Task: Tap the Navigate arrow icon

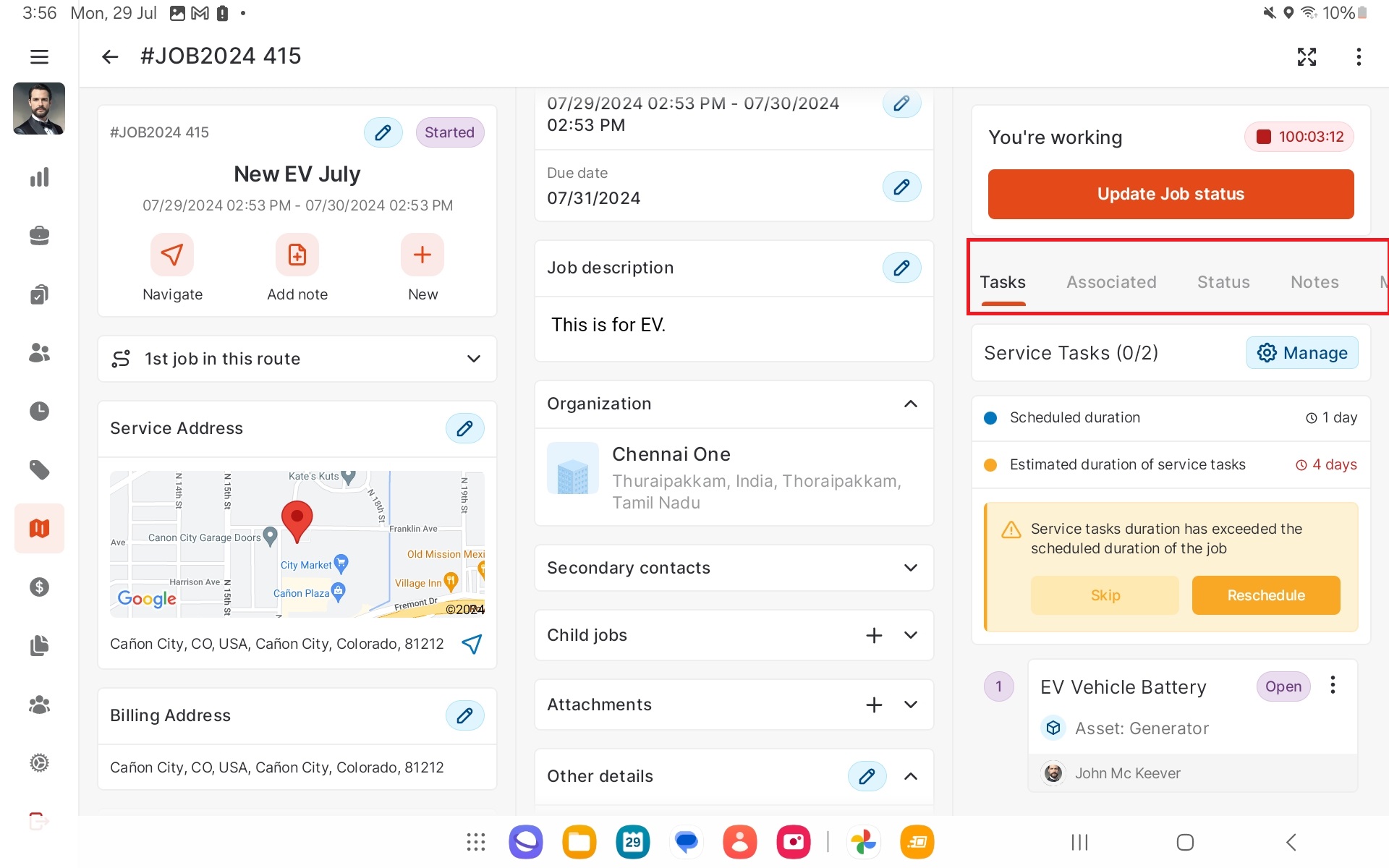Action: tap(172, 255)
